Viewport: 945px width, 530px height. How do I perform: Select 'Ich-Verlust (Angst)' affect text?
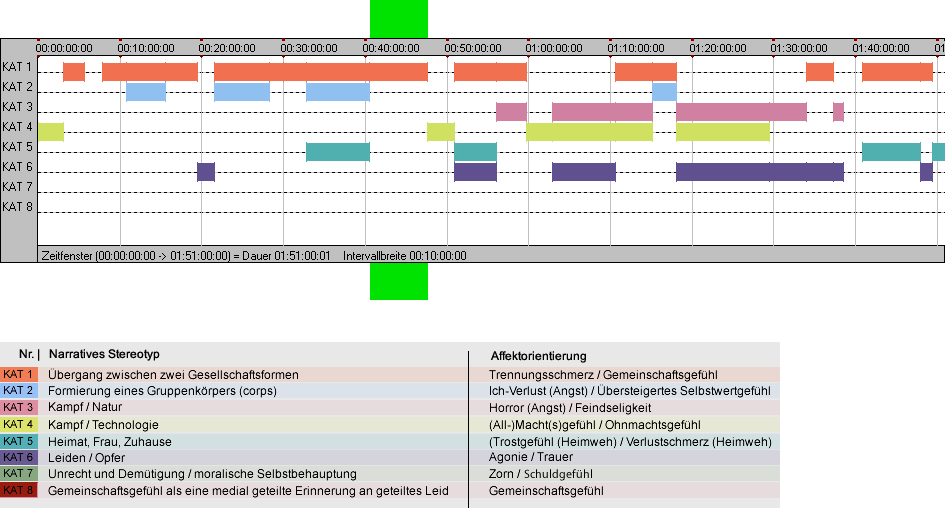coord(538,391)
